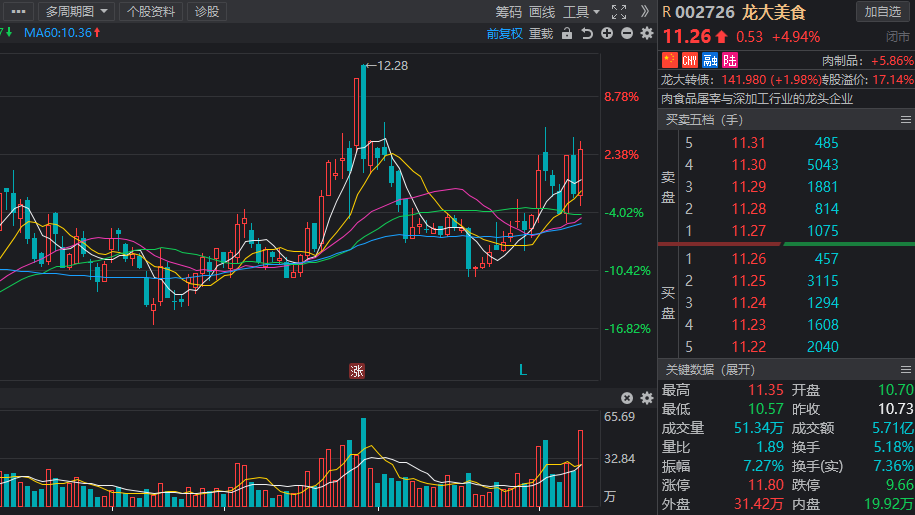Open volume panel settings gear
The width and height of the screenshot is (915, 515).
click(x=646, y=398)
